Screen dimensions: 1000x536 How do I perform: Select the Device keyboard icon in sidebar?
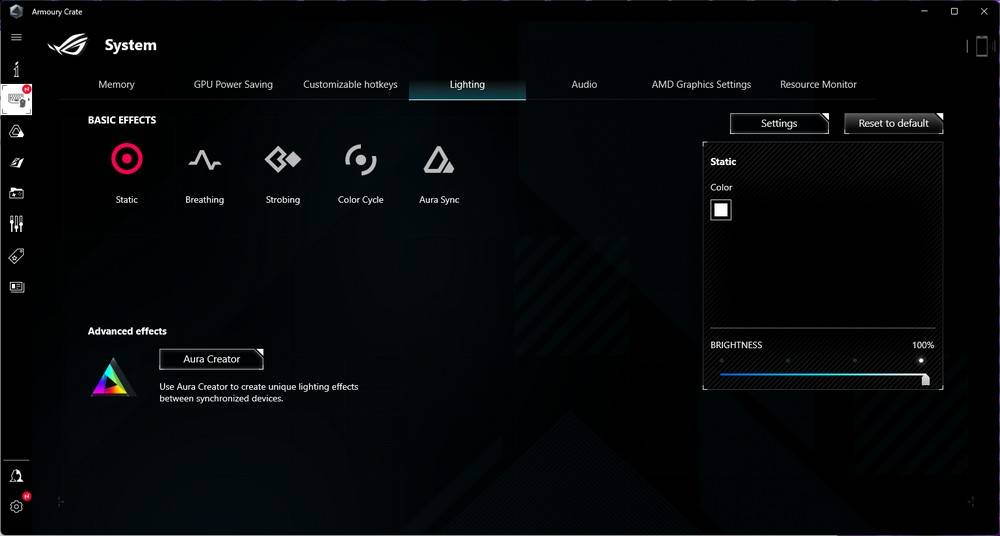pyautogui.click(x=17, y=100)
